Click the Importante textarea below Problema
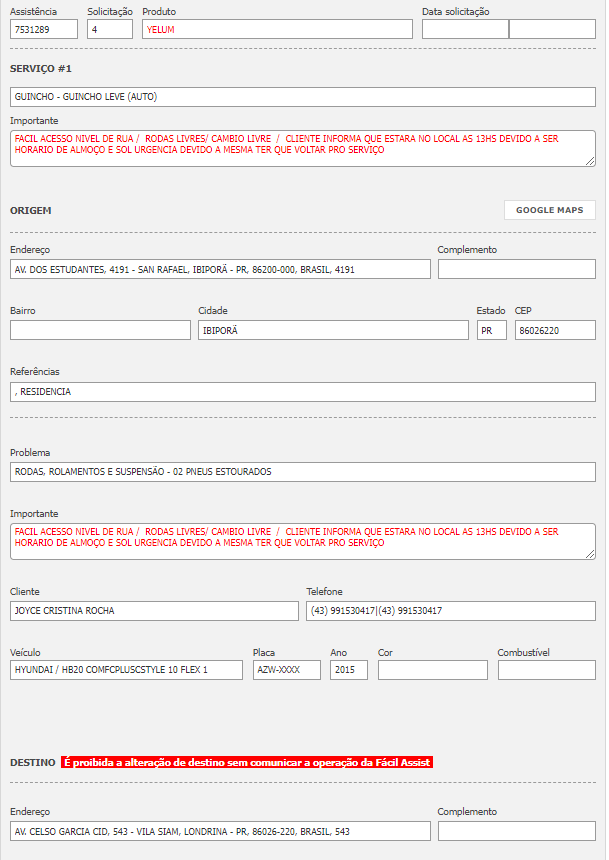The height and width of the screenshot is (860, 609). coord(303,541)
